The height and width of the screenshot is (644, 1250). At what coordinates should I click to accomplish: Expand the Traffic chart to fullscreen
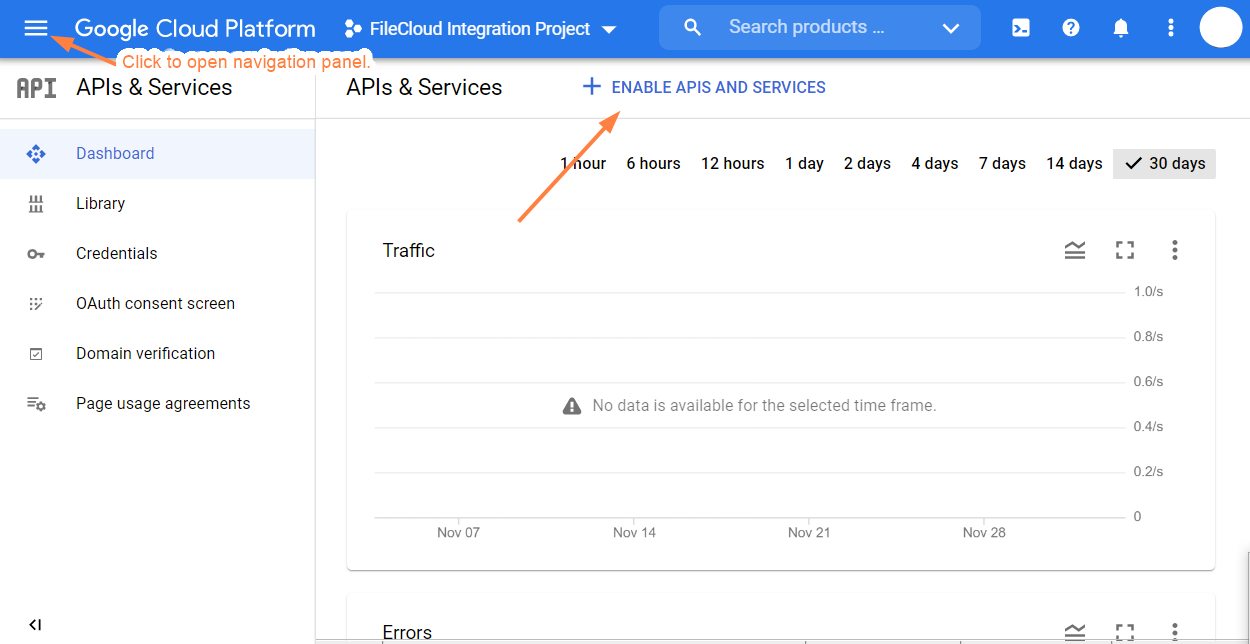coord(1124,250)
